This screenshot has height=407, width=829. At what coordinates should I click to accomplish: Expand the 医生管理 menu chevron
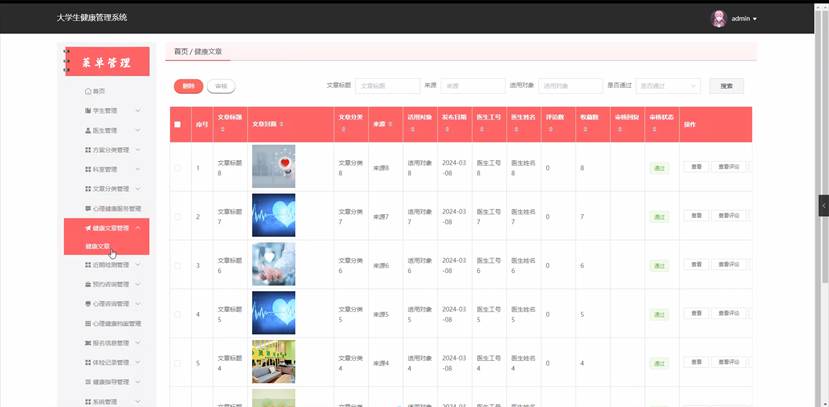tap(137, 131)
